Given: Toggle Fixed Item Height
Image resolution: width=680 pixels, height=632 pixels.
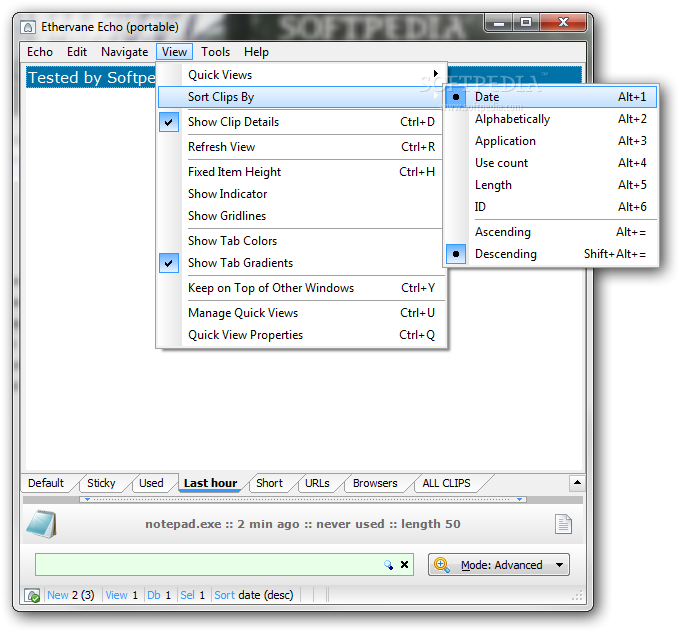Looking at the screenshot, I should [300, 172].
